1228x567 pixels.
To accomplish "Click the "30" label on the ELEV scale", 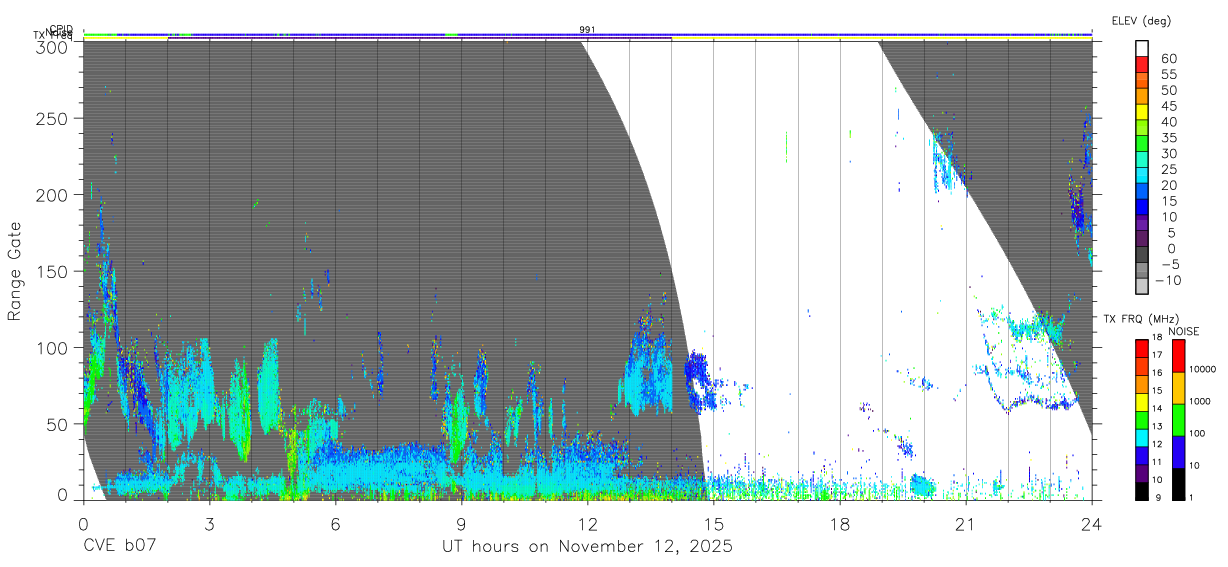I will [x=1168, y=153].
